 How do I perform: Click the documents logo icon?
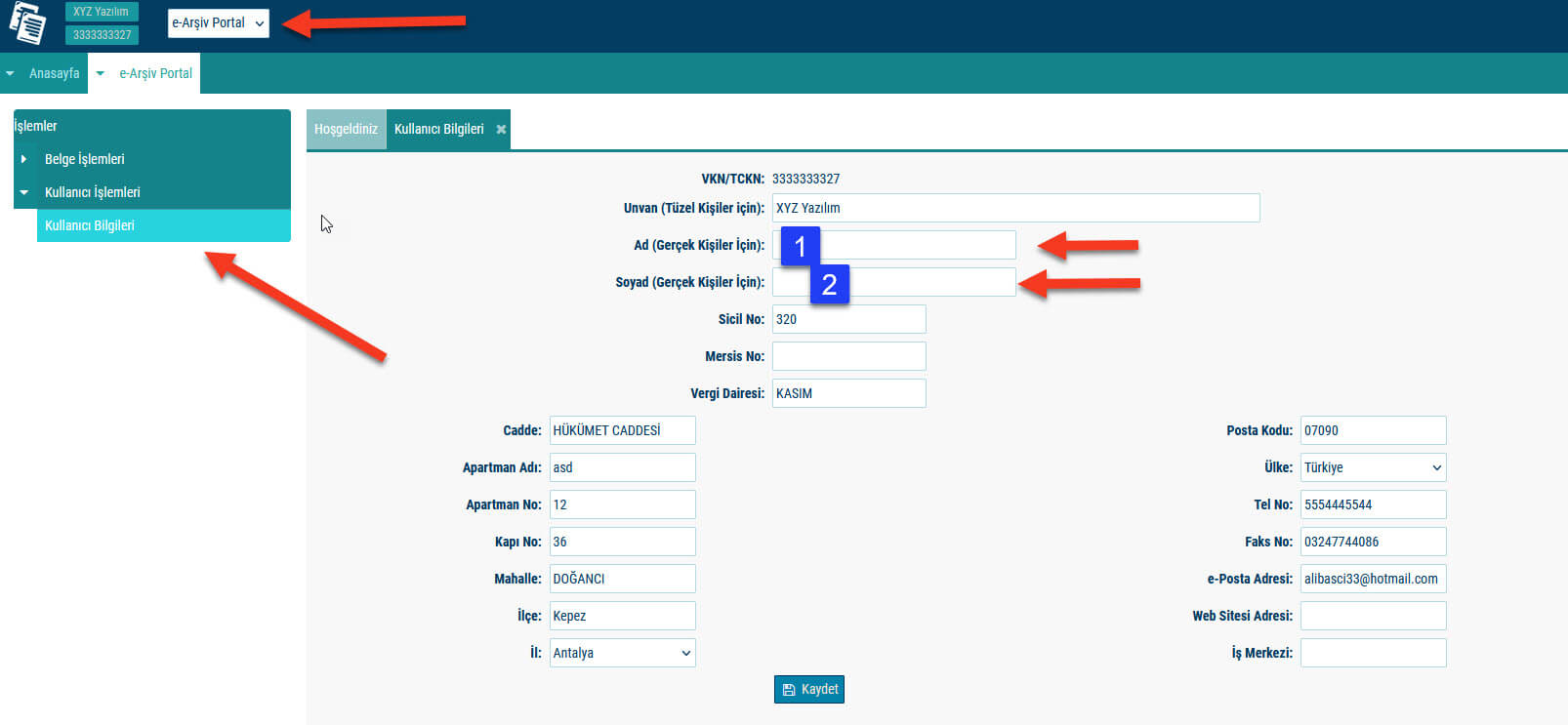point(27,23)
